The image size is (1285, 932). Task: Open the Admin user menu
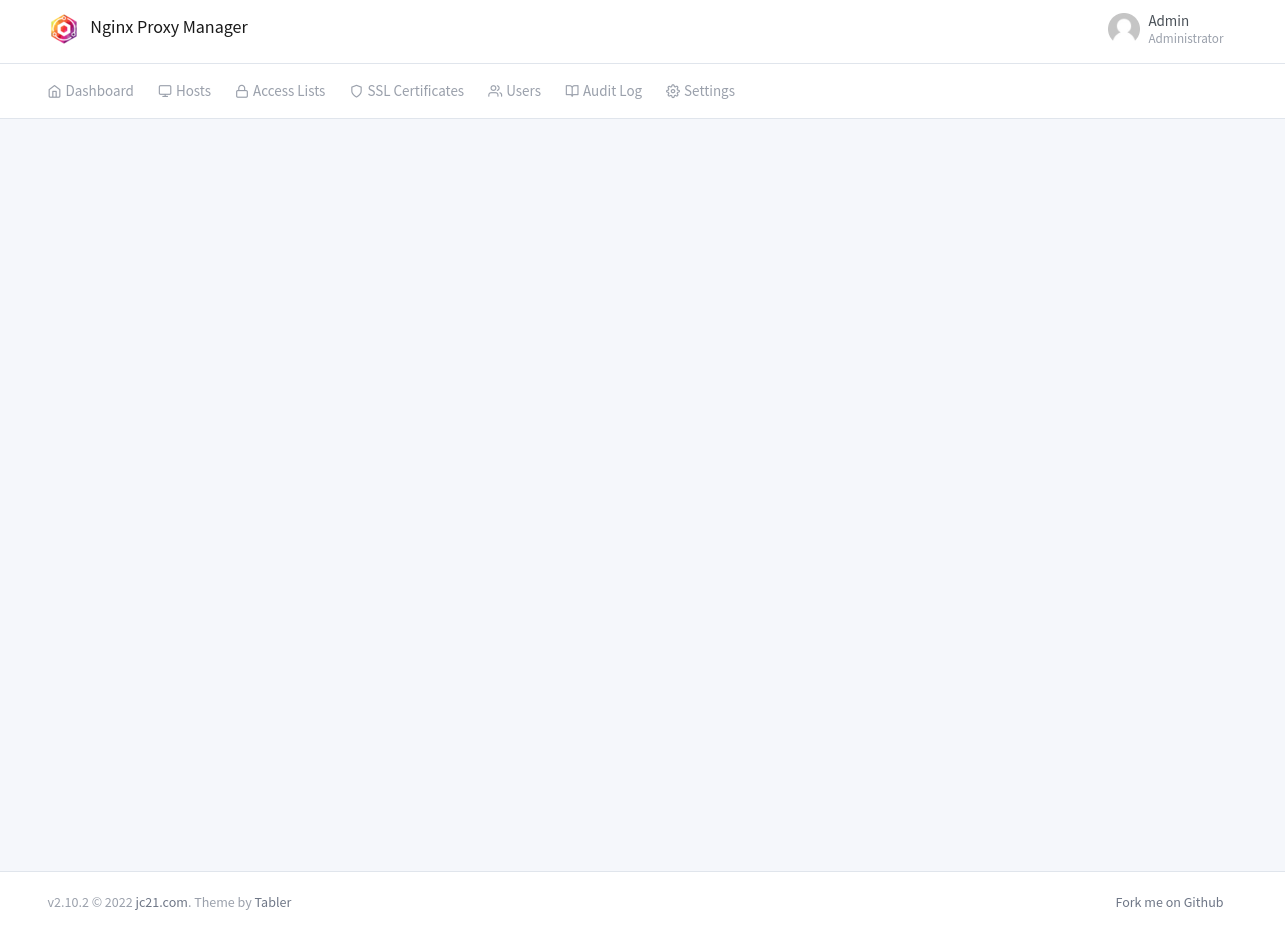(1166, 29)
